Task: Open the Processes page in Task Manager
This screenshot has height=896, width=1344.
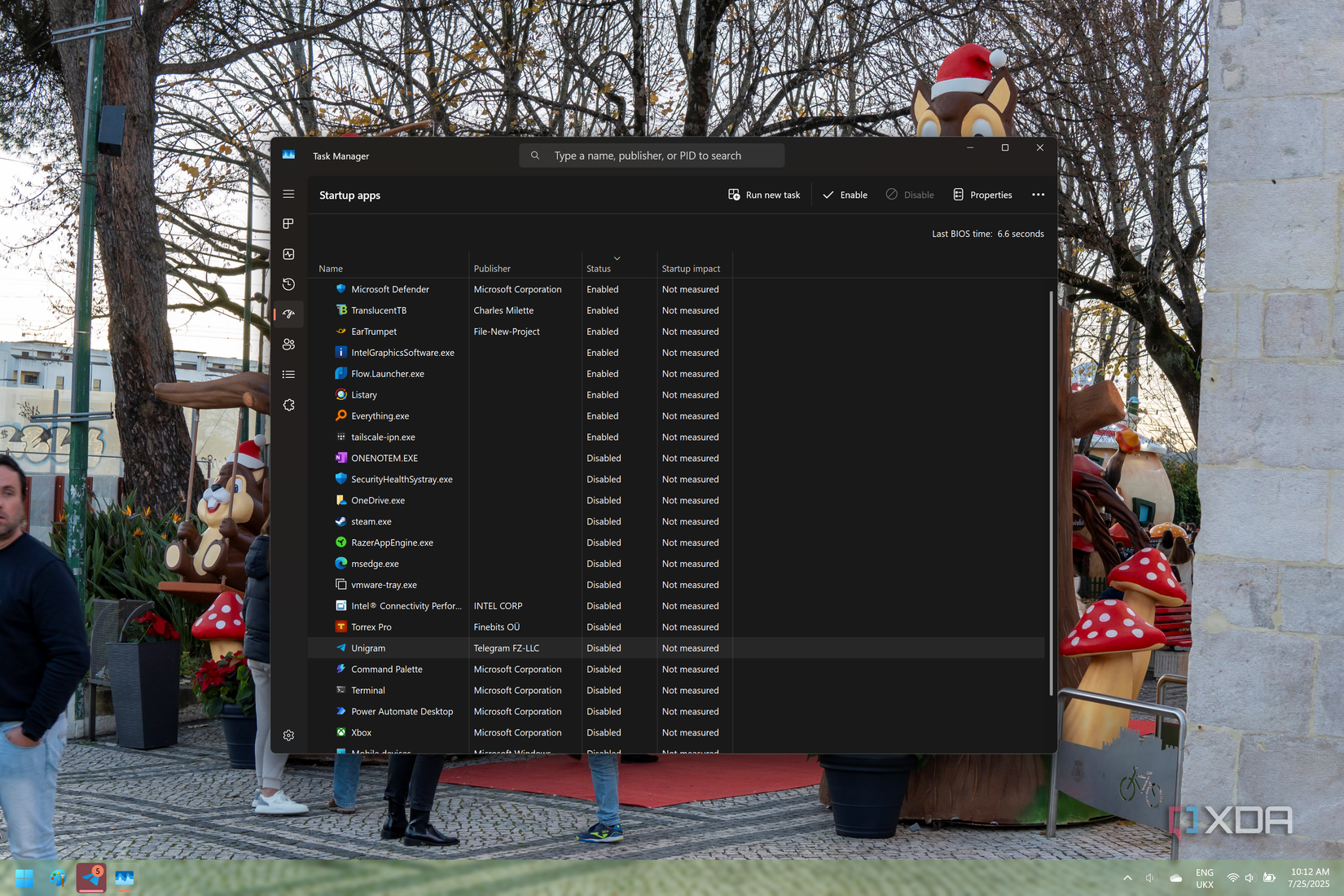Action: (x=288, y=223)
